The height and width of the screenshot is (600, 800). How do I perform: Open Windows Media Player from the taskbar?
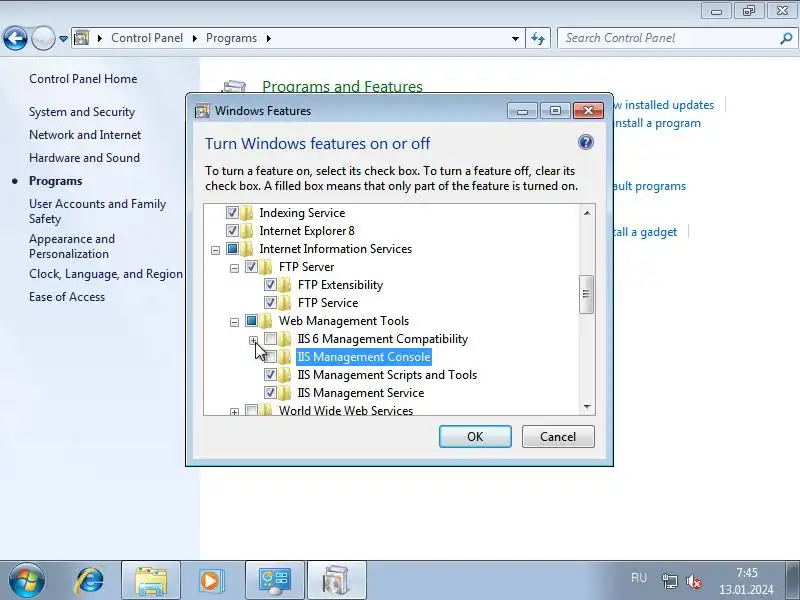point(210,580)
